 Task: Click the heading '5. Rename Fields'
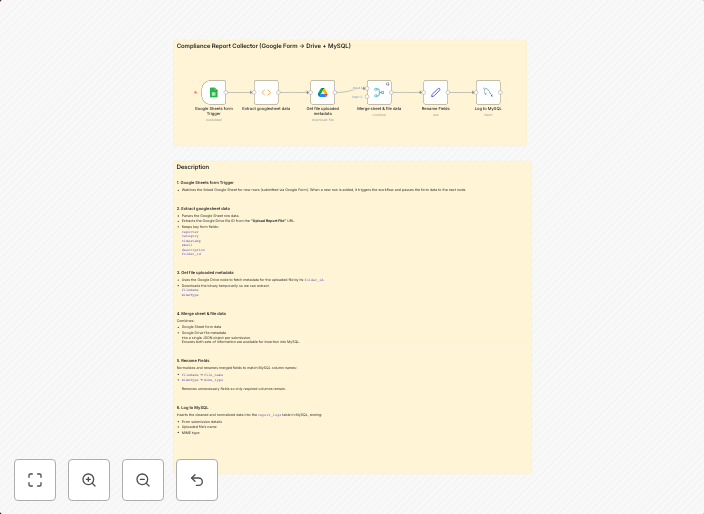pyautogui.click(x=193, y=360)
